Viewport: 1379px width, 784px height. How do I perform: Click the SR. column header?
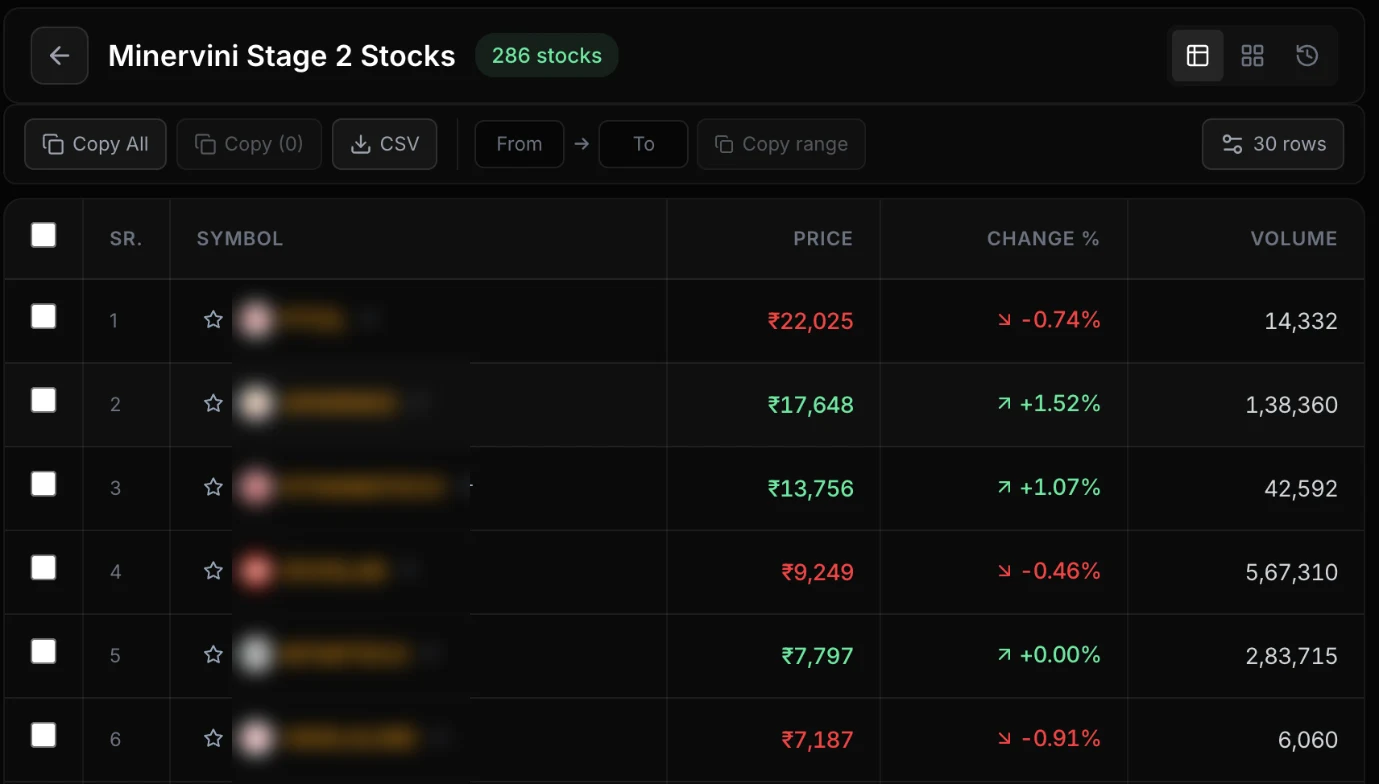(x=126, y=239)
